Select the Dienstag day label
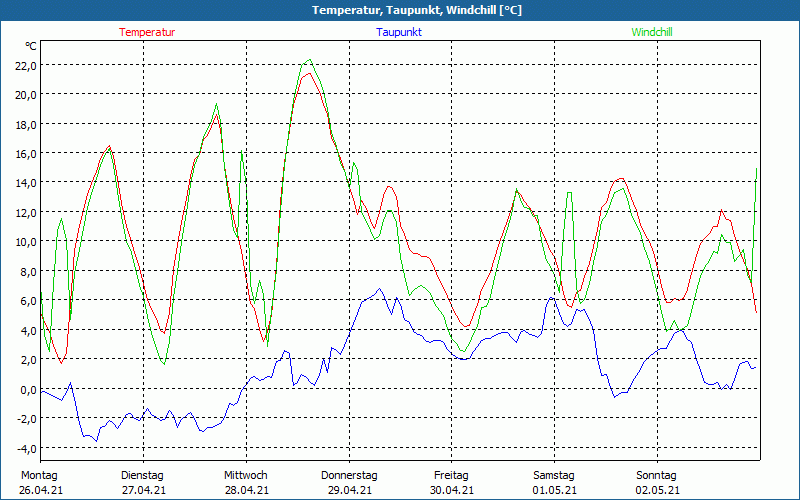This screenshot has height=500, width=800. tap(142, 475)
